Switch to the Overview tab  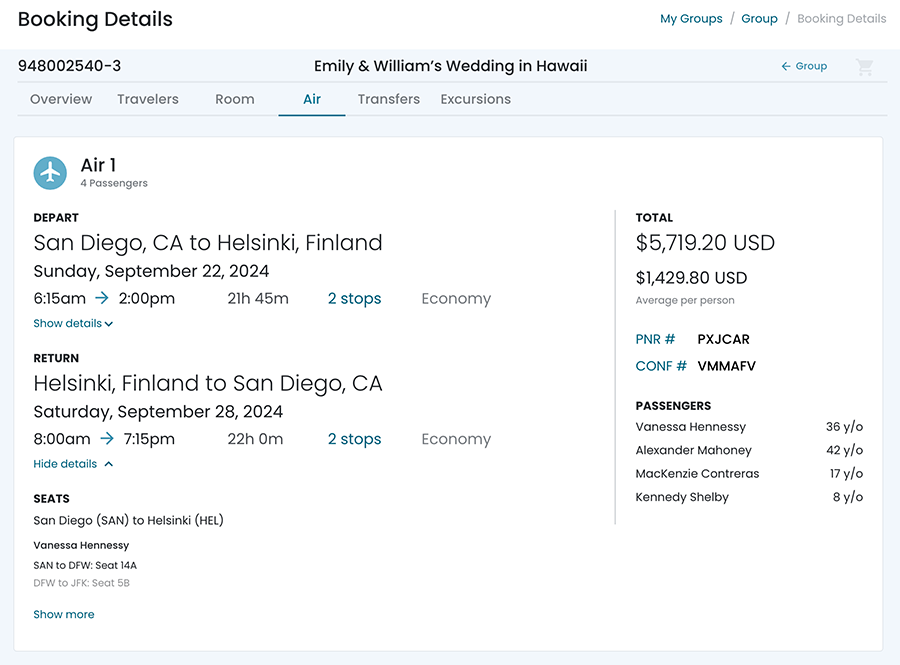point(61,99)
